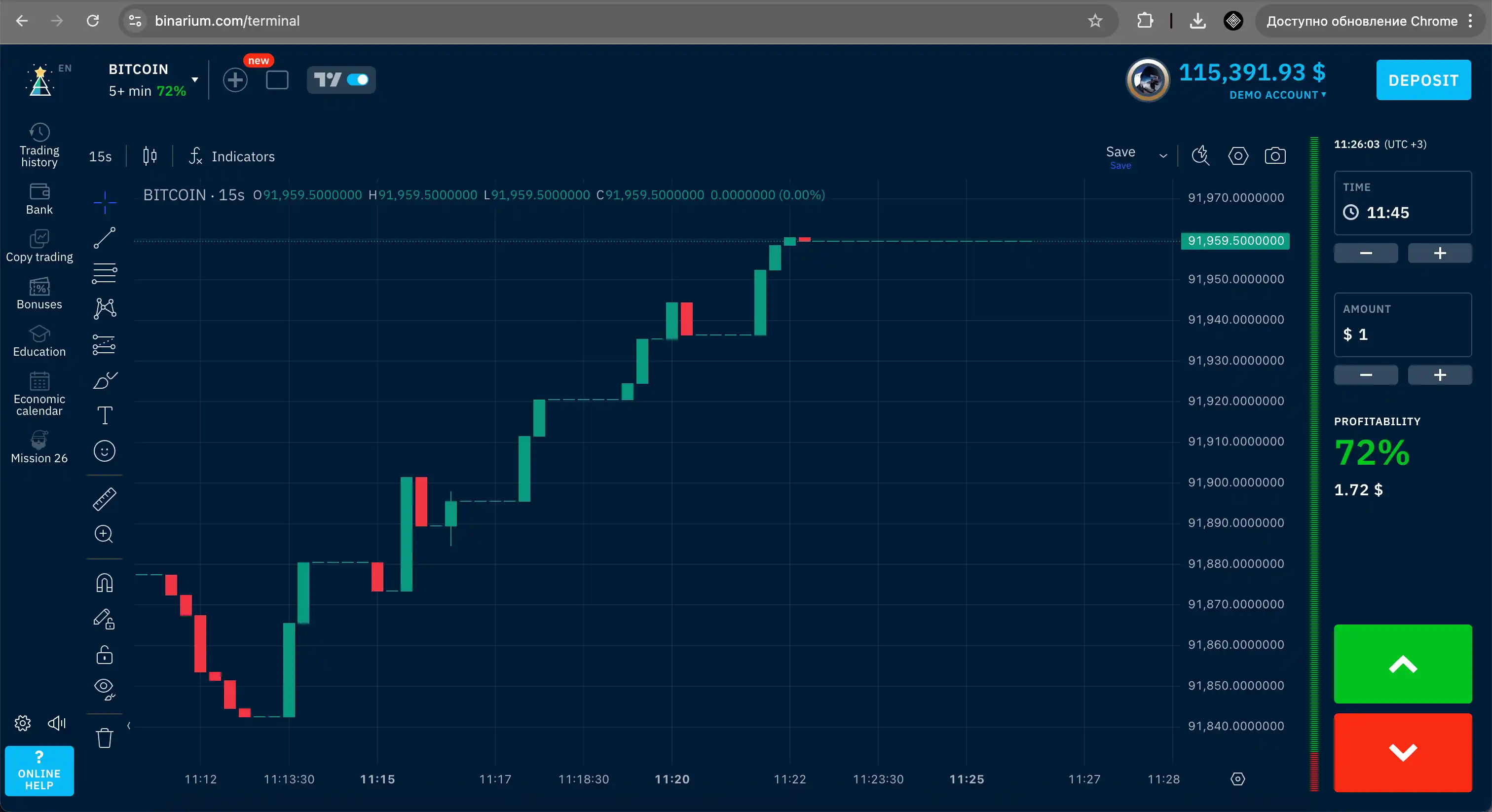Open the user avatar profile

coord(1148,80)
